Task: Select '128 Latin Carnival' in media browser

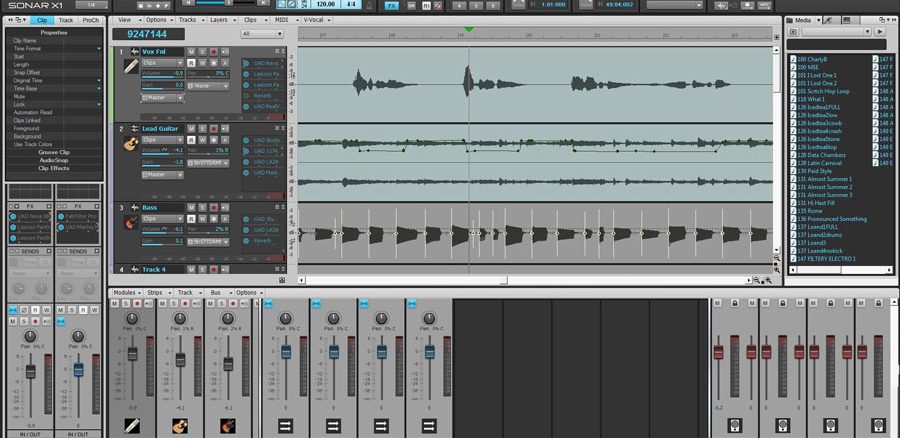Action: [x=822, y=163]
